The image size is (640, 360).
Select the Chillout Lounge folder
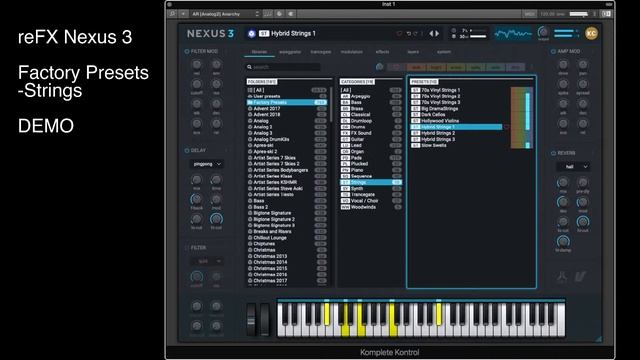pyautogui.click(x=287, y=238)
